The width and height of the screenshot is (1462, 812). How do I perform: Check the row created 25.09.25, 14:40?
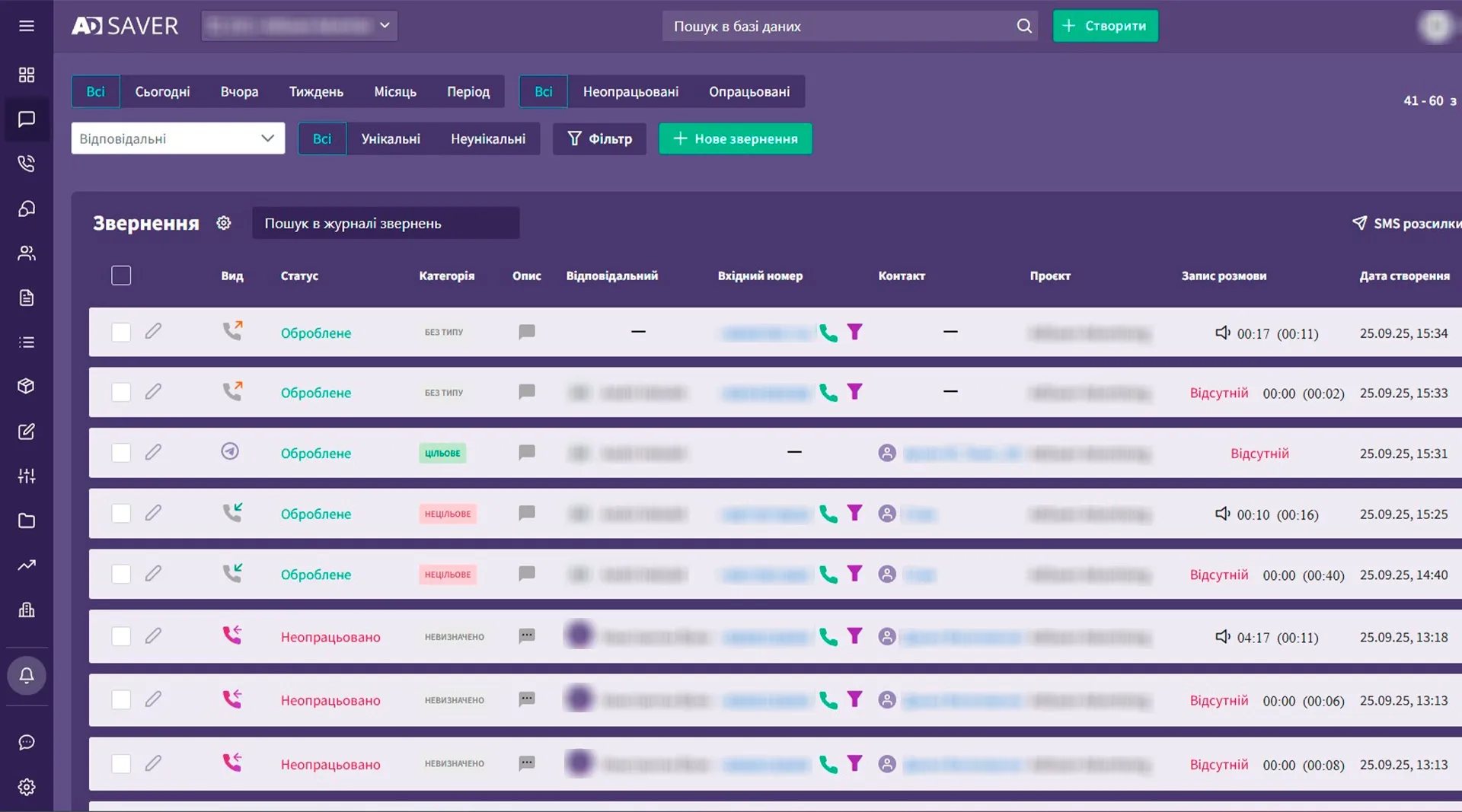click(x=121, y=574)
